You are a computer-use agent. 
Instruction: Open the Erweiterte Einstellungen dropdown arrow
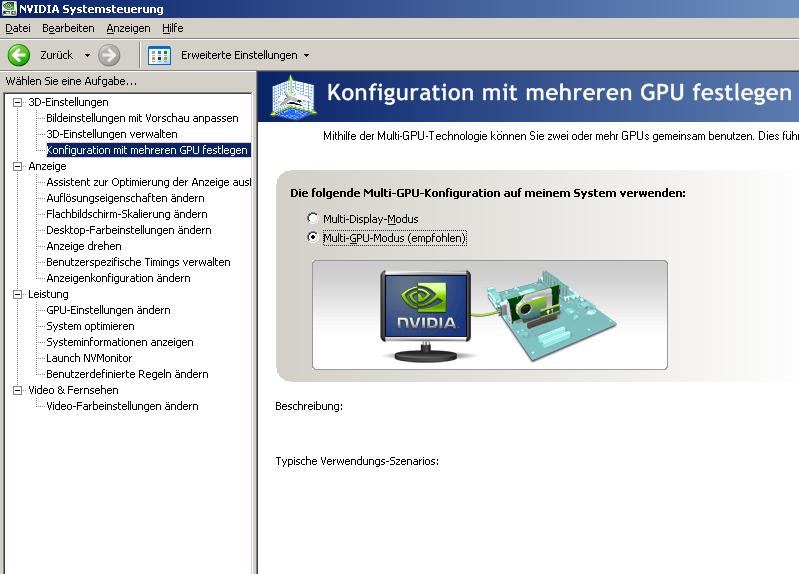click(x=306, y=55)
